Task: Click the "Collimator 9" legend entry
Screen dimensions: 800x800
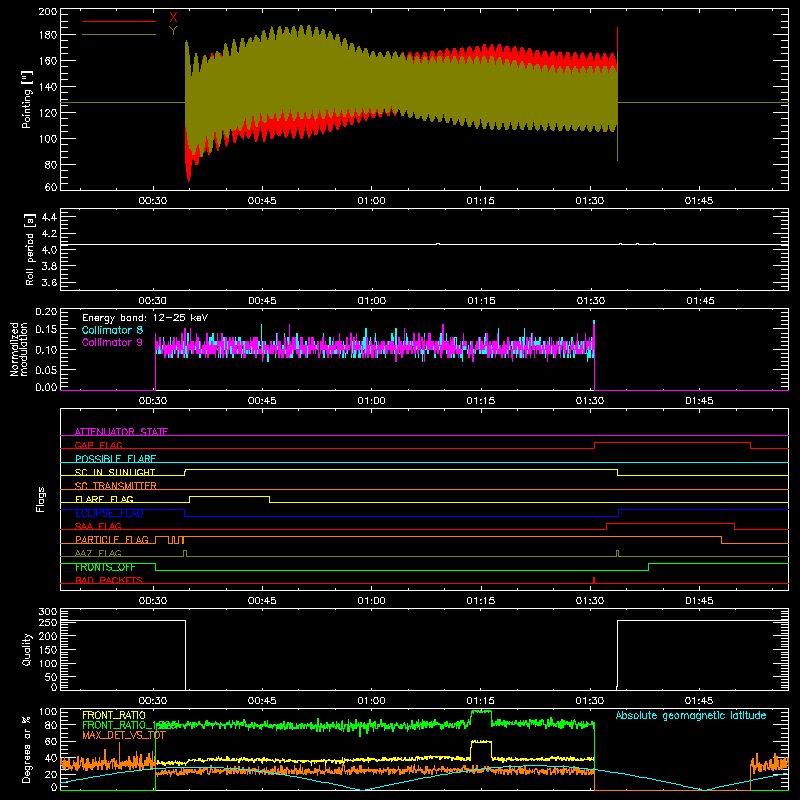Action: pos(112,342)
